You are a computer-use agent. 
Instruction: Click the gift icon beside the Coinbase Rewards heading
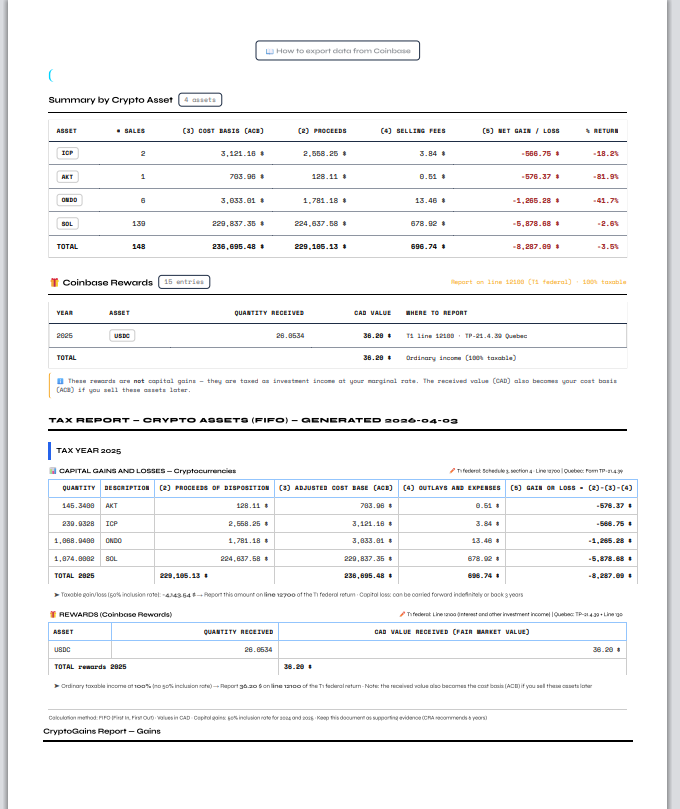click(54, 282)
